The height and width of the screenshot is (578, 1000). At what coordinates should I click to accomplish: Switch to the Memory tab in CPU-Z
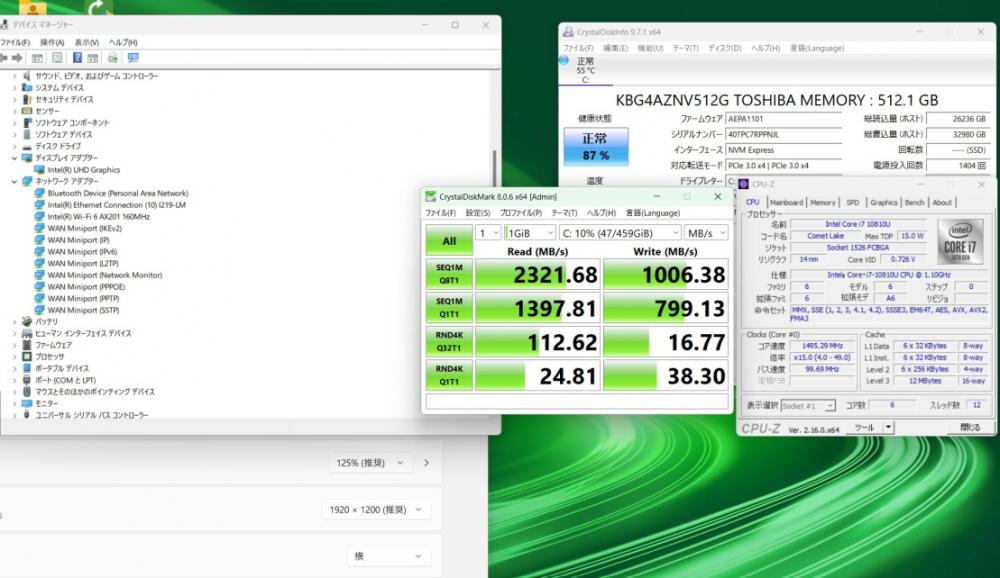click(x=823, y=202)
